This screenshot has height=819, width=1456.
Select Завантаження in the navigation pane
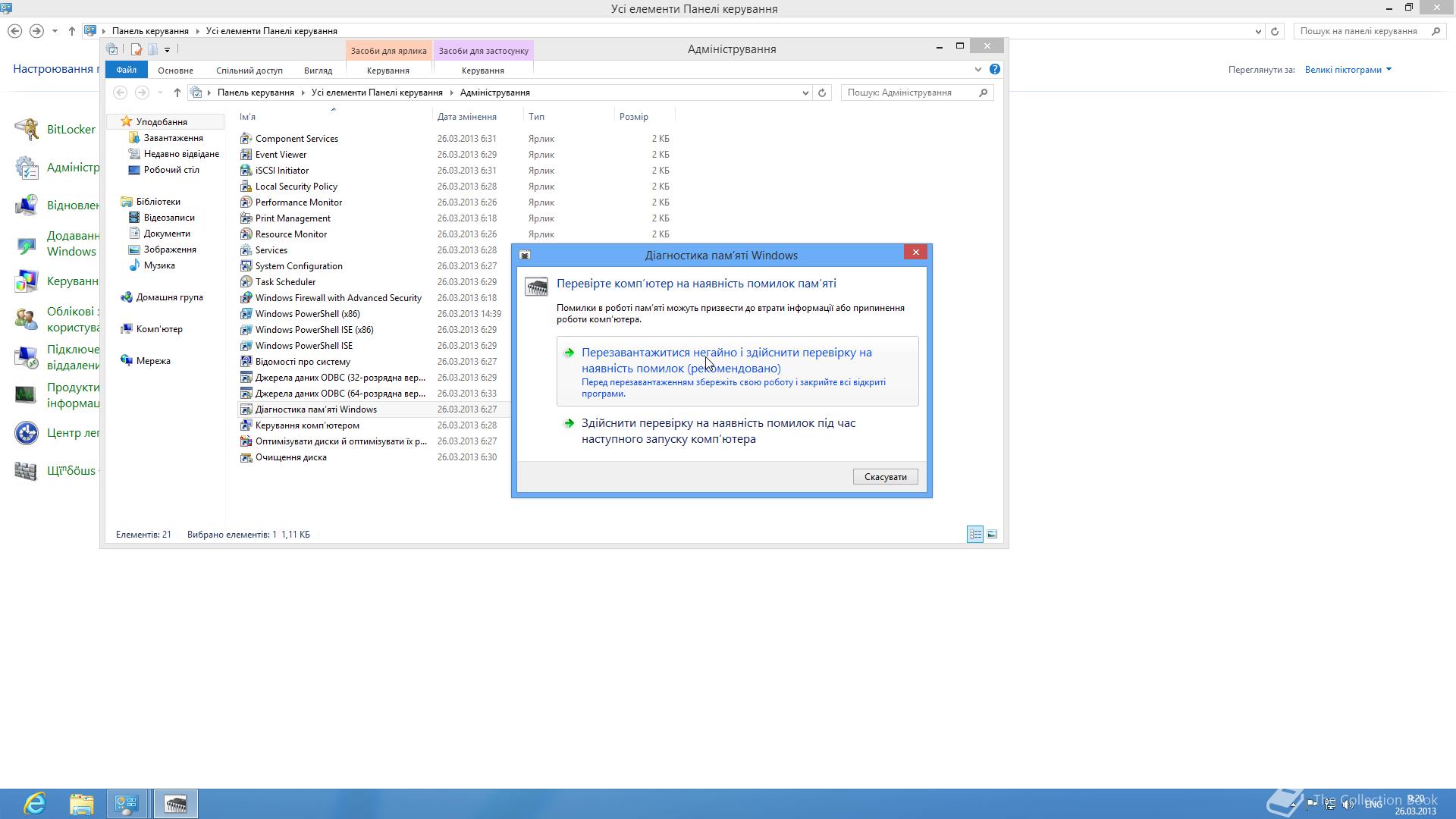174,138
